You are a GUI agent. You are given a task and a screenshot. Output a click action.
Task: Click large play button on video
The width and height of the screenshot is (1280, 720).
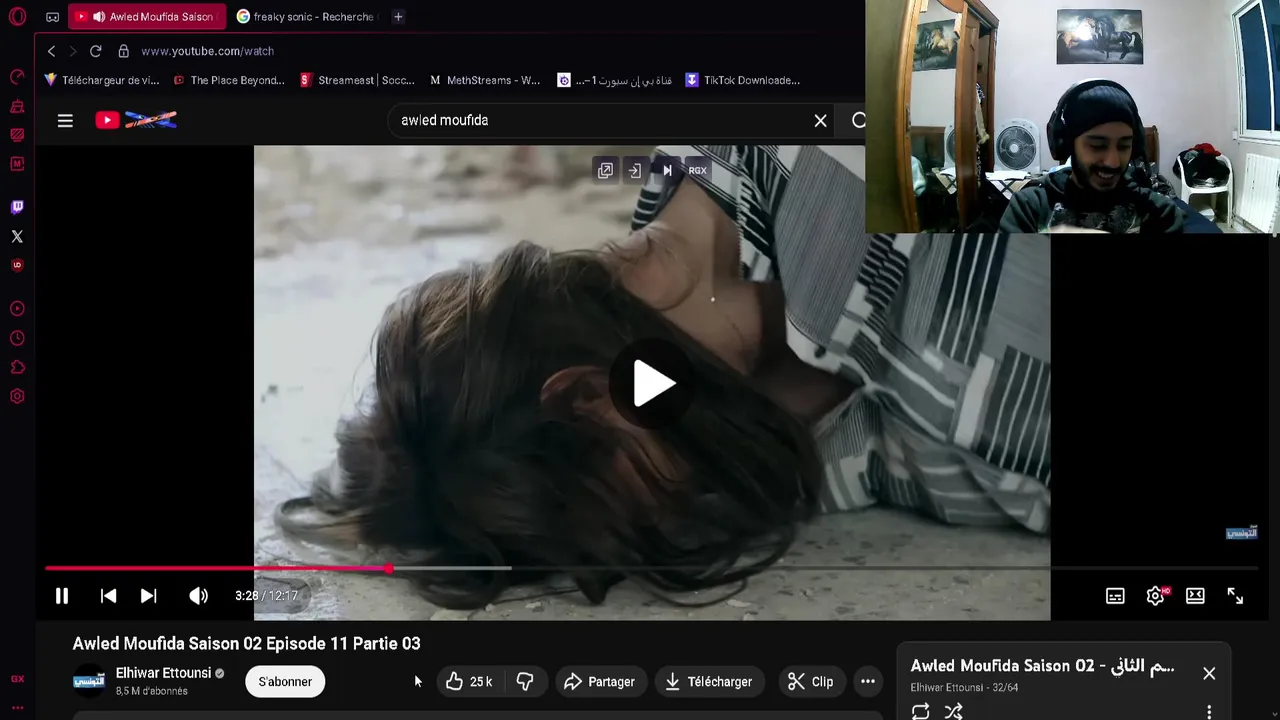click(653, 384)
